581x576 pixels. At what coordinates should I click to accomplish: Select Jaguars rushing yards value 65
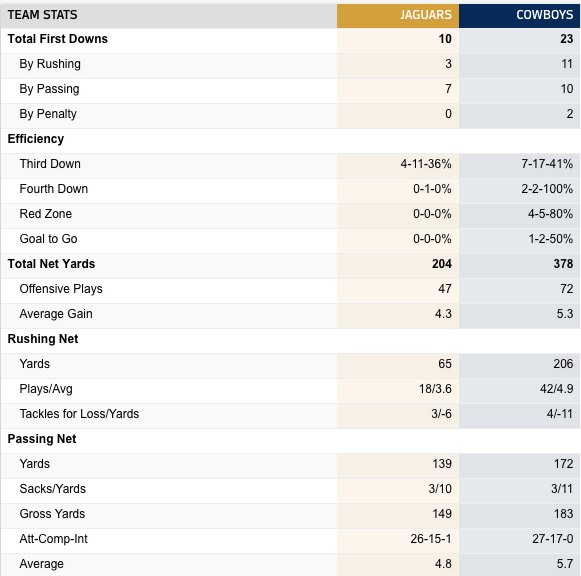click(x=445, y=364)
